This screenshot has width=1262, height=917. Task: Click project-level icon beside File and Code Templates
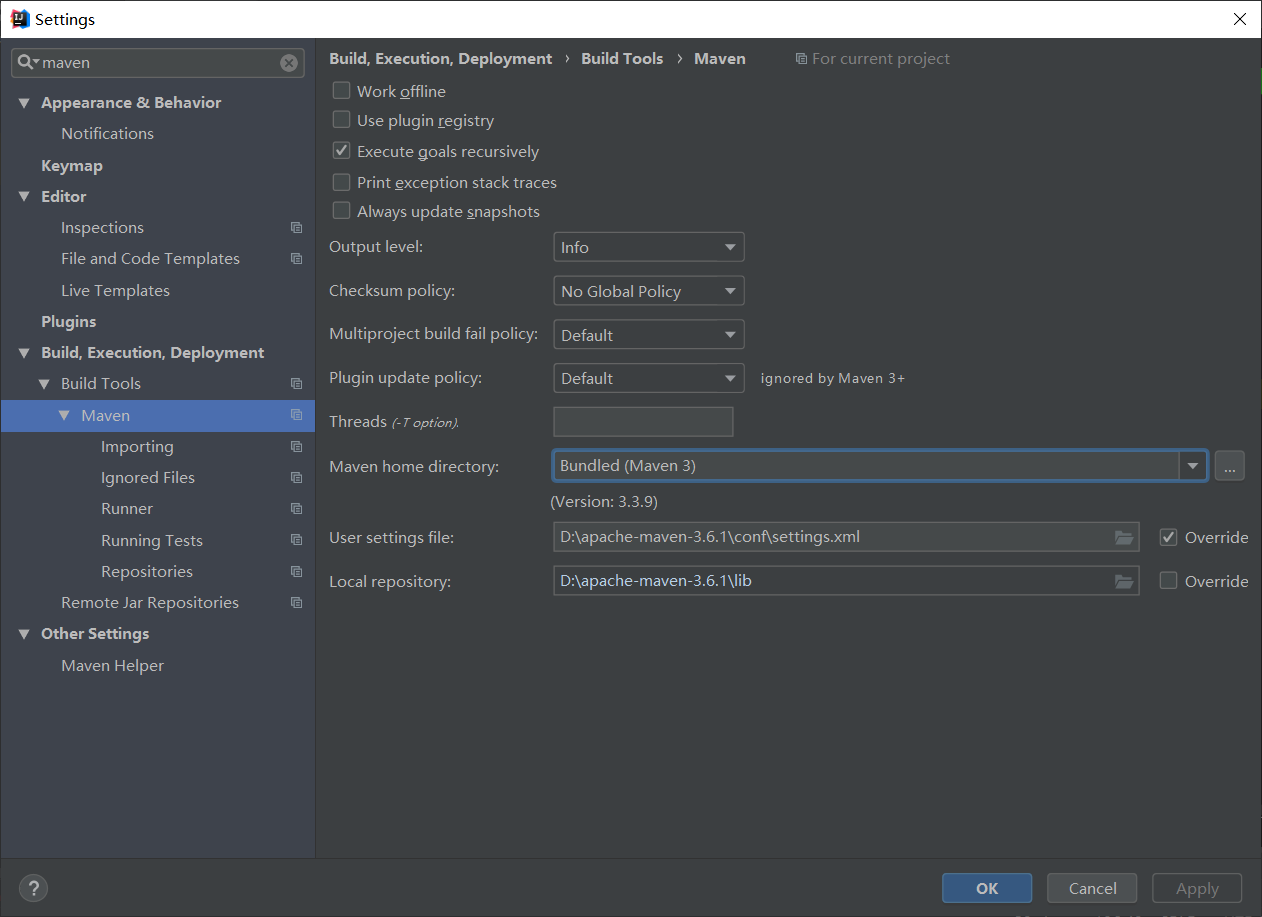[296, 259]
